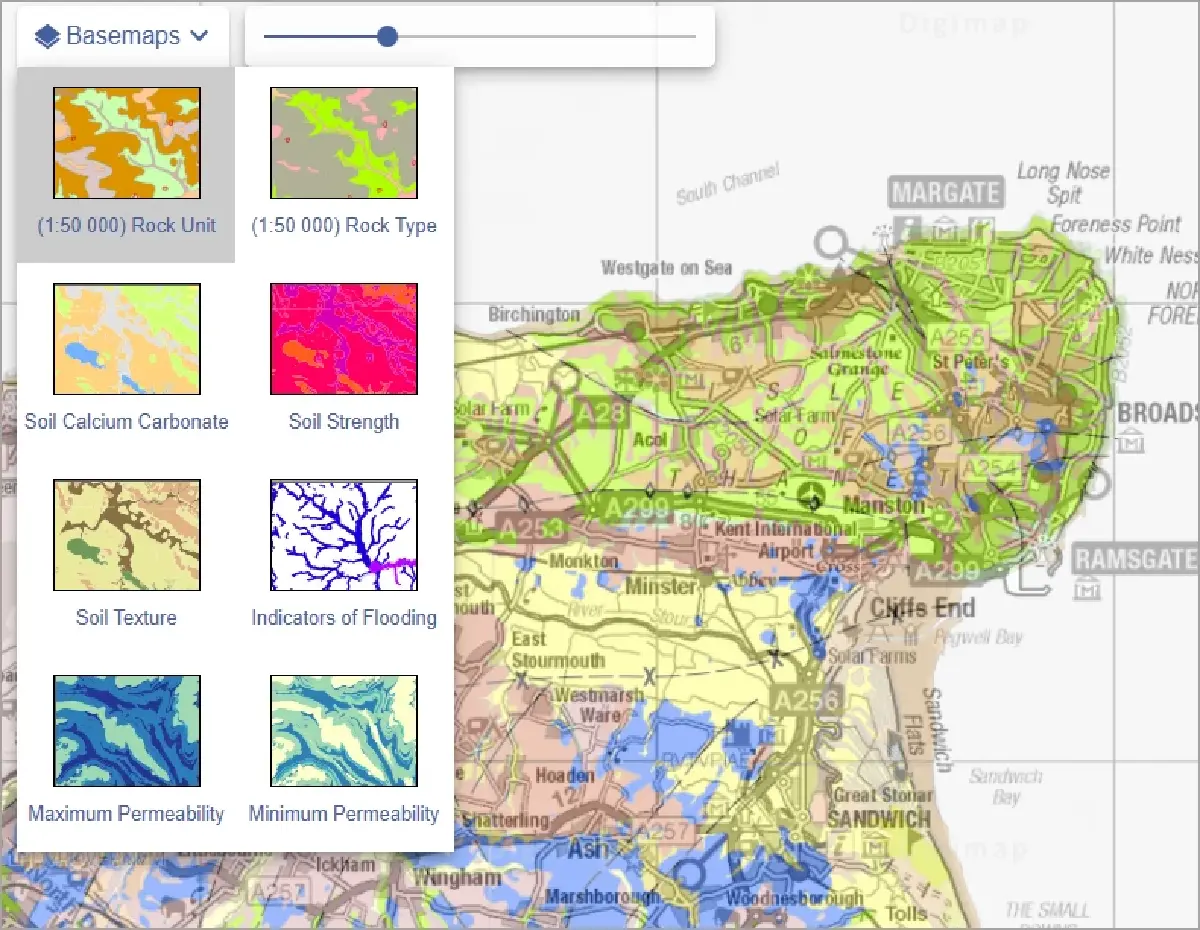Choose the Maximum Permeability basemap thumbnail
This screenshot has width=1200, height=930.
point(126,731)
